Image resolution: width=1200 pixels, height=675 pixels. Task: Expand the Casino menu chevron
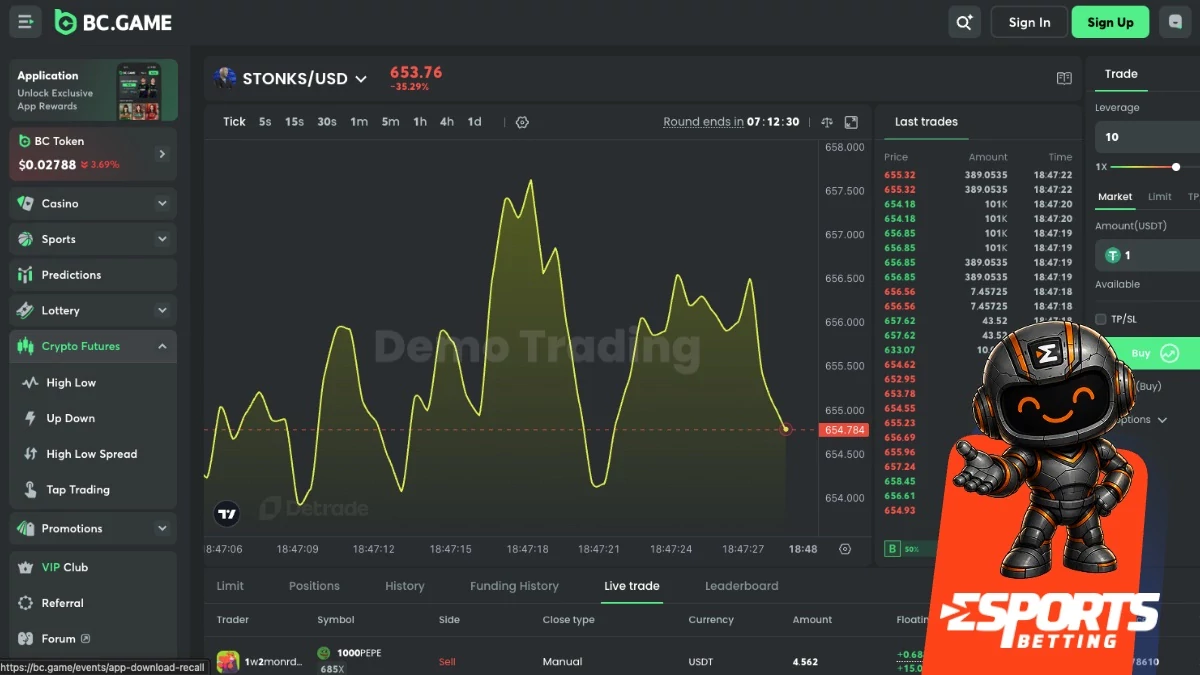(162, 203)
